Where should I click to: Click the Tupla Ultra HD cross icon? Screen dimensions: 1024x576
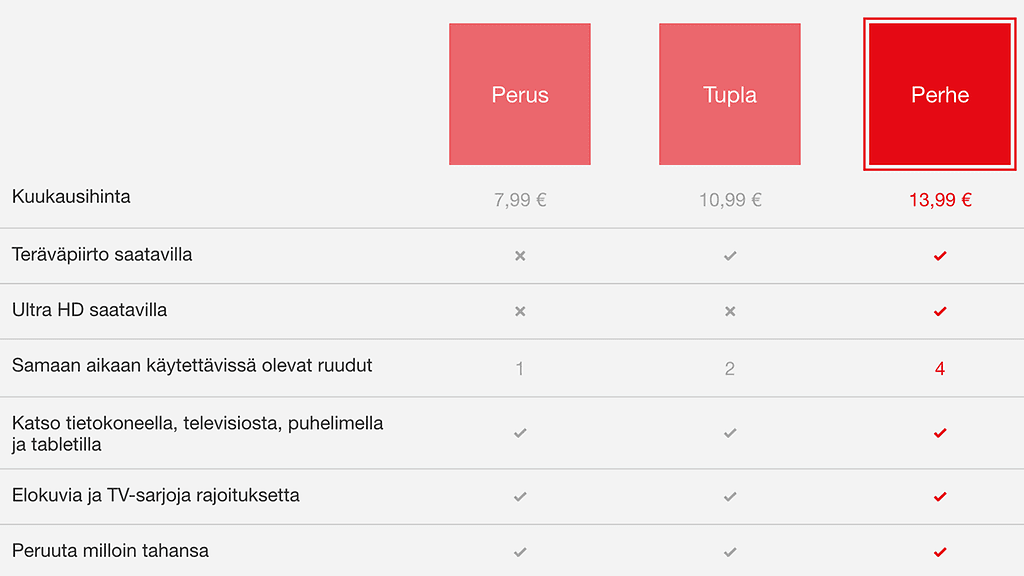730,311
